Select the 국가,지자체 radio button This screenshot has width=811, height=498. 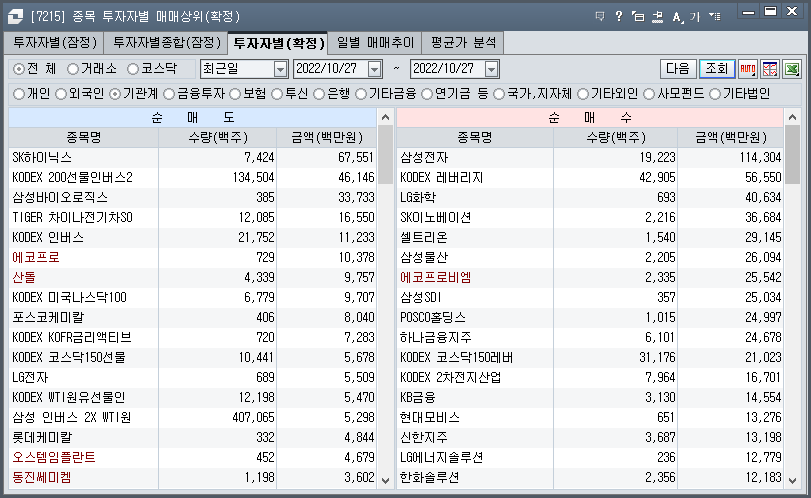[499, 94]
